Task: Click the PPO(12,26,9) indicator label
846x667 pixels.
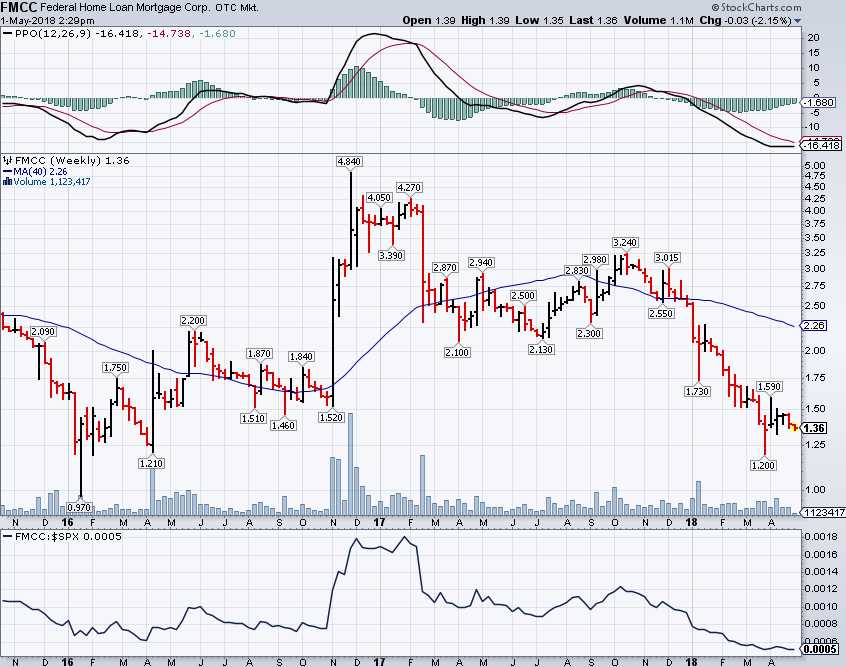Action: tap(53, 33)
